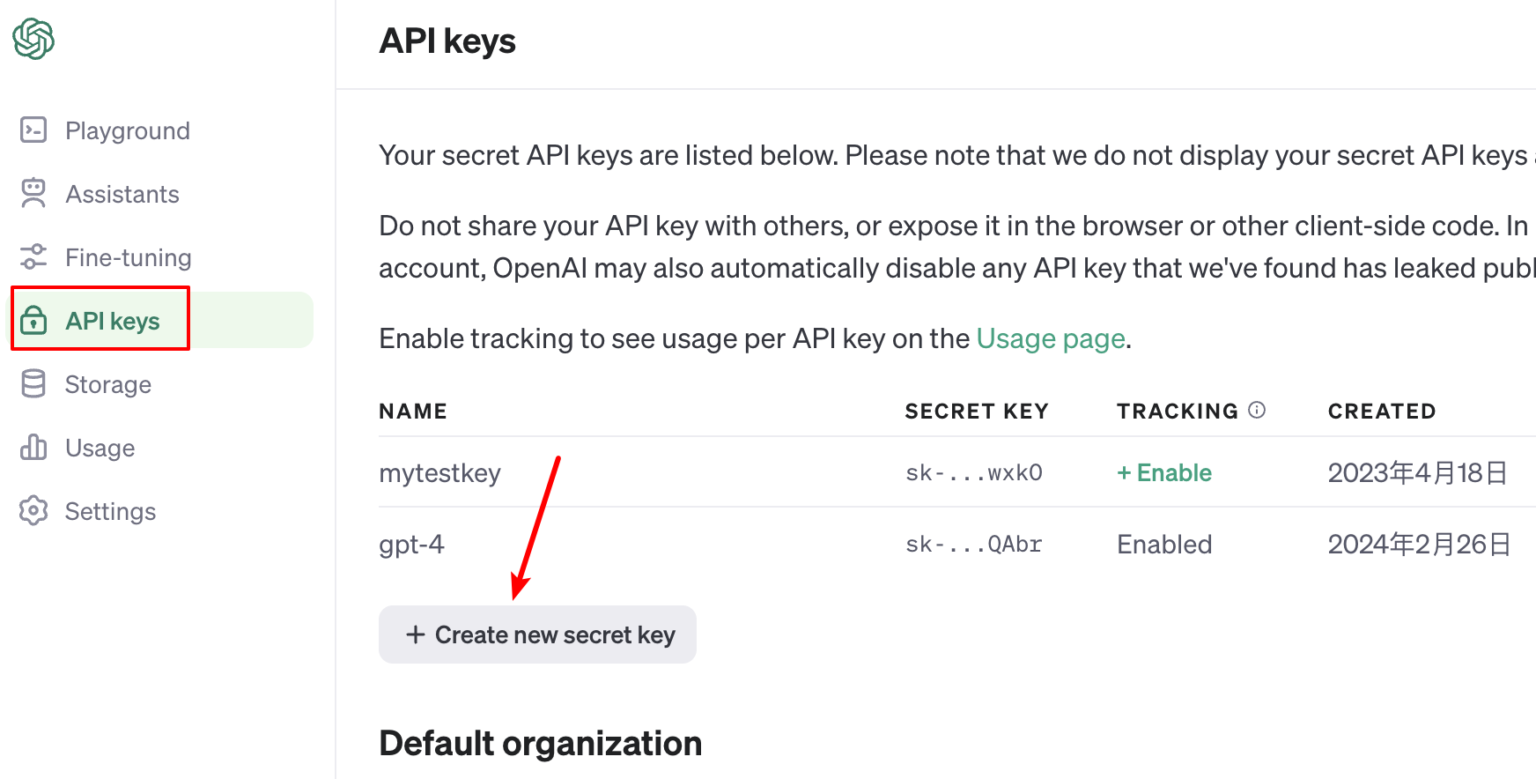
Task: Open the Fine-tuning sliders icon
Action: [34, 257]
